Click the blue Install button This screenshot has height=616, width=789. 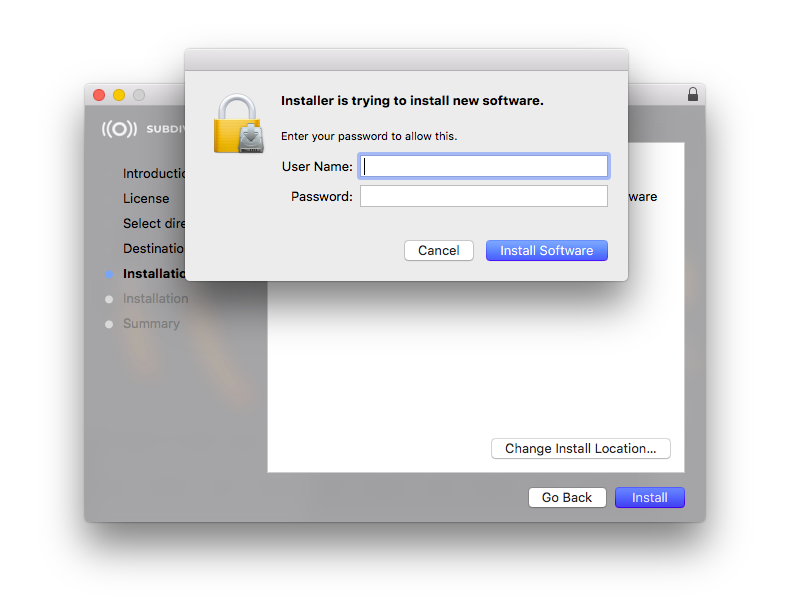(650, 498)
